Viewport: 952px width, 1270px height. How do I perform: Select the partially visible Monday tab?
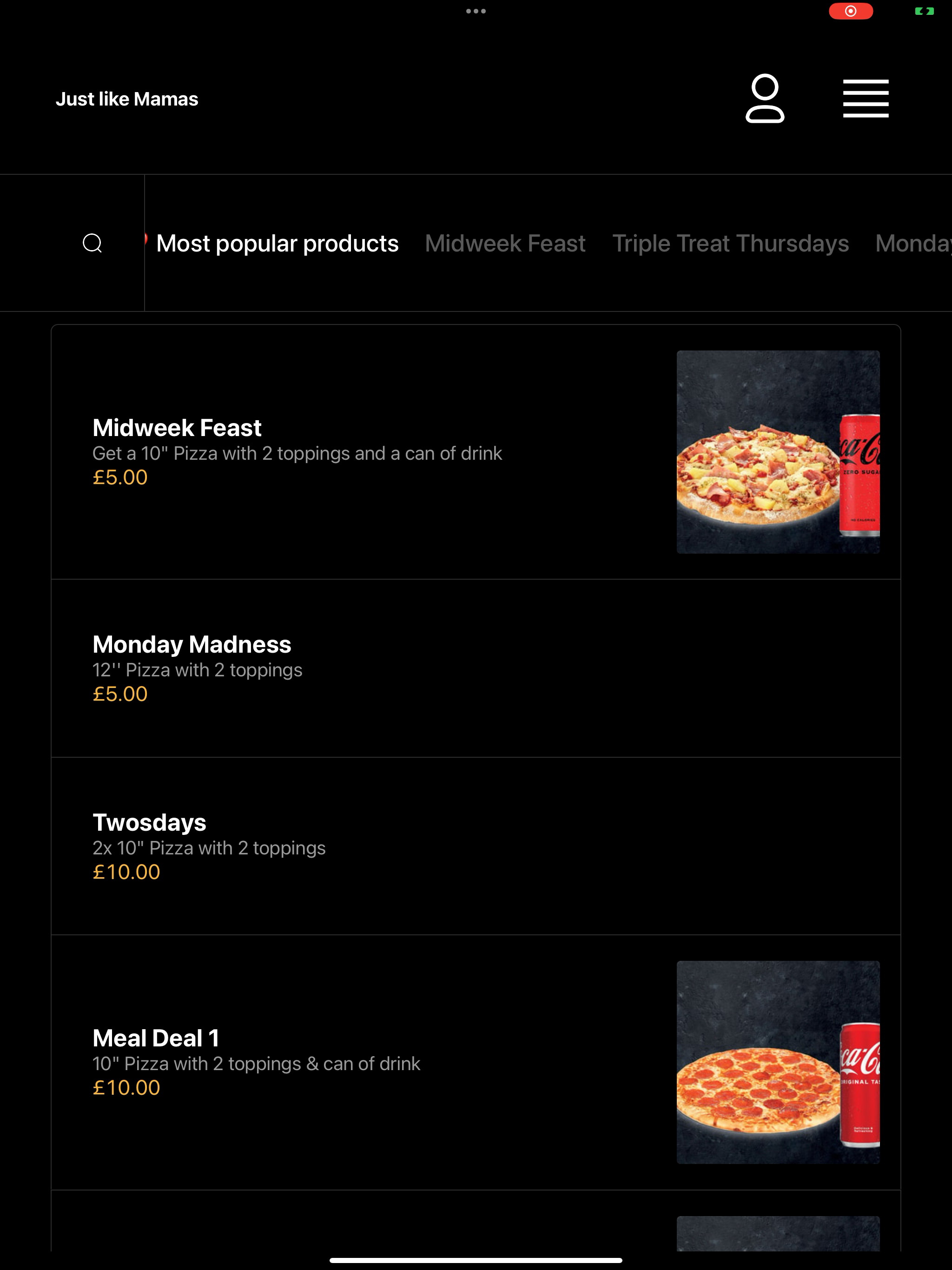click(x=913, y=243)
